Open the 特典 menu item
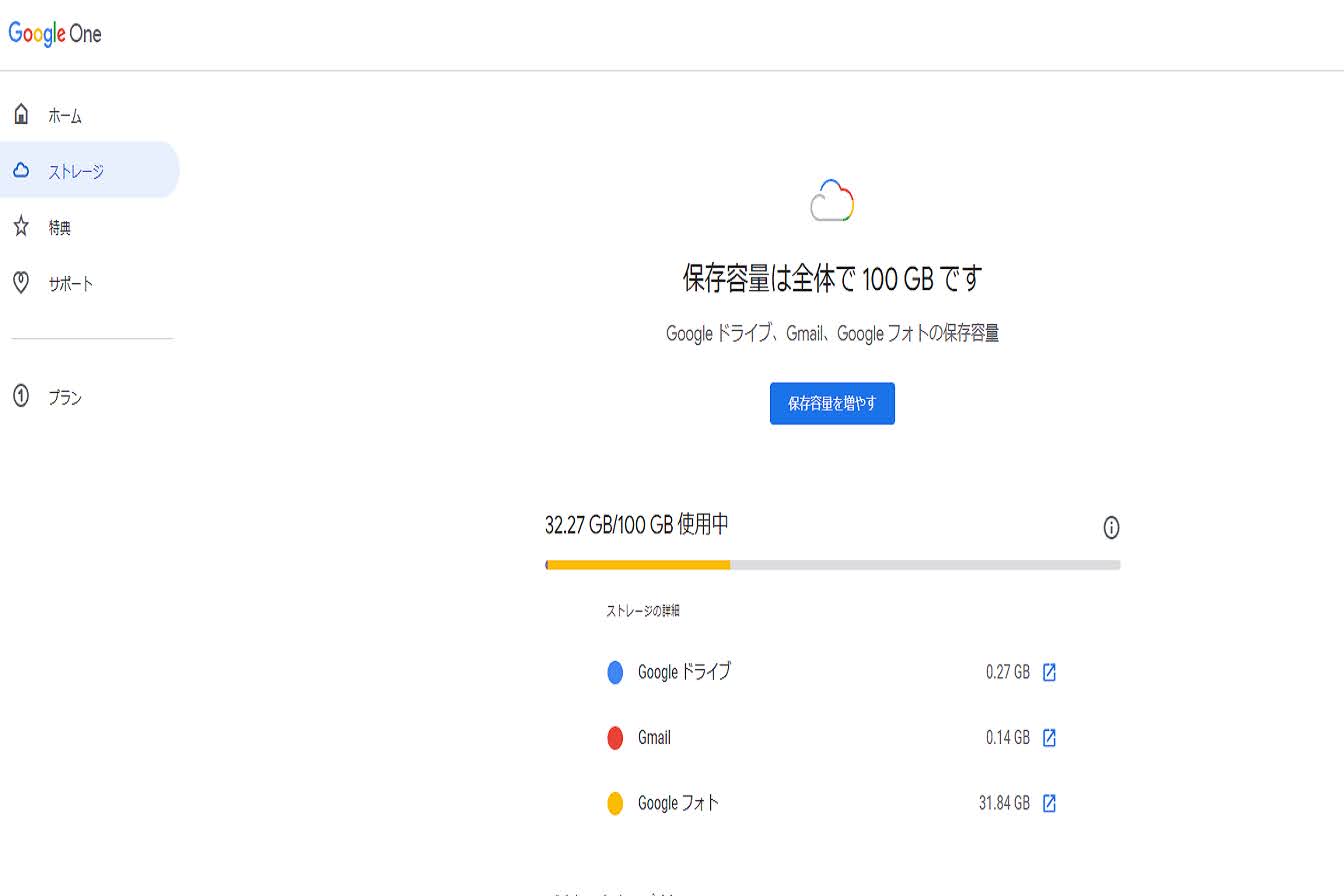 pos(60,228)
